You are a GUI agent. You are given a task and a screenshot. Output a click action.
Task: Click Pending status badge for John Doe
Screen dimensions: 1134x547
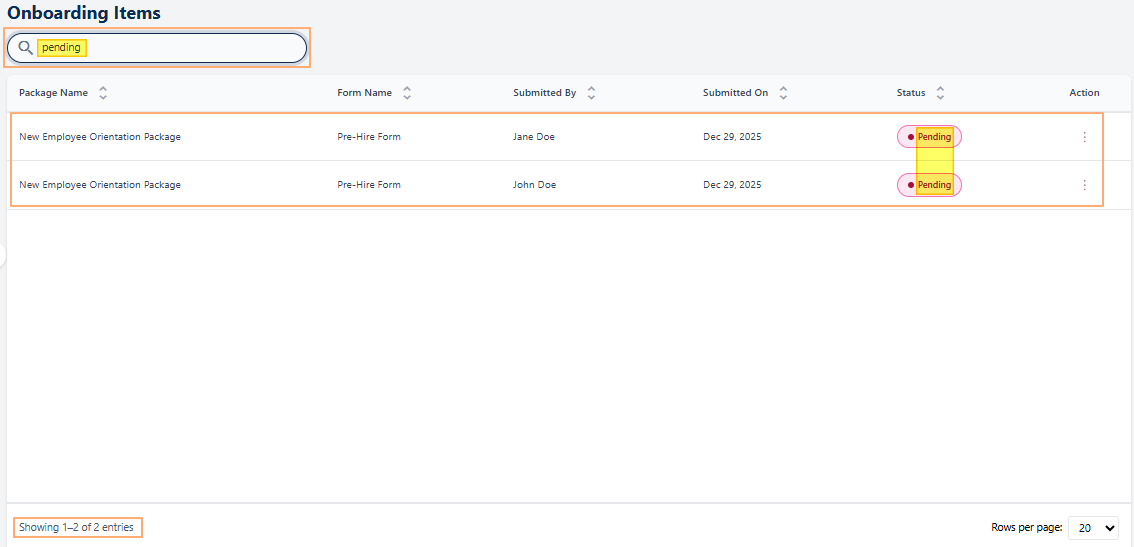929,185
